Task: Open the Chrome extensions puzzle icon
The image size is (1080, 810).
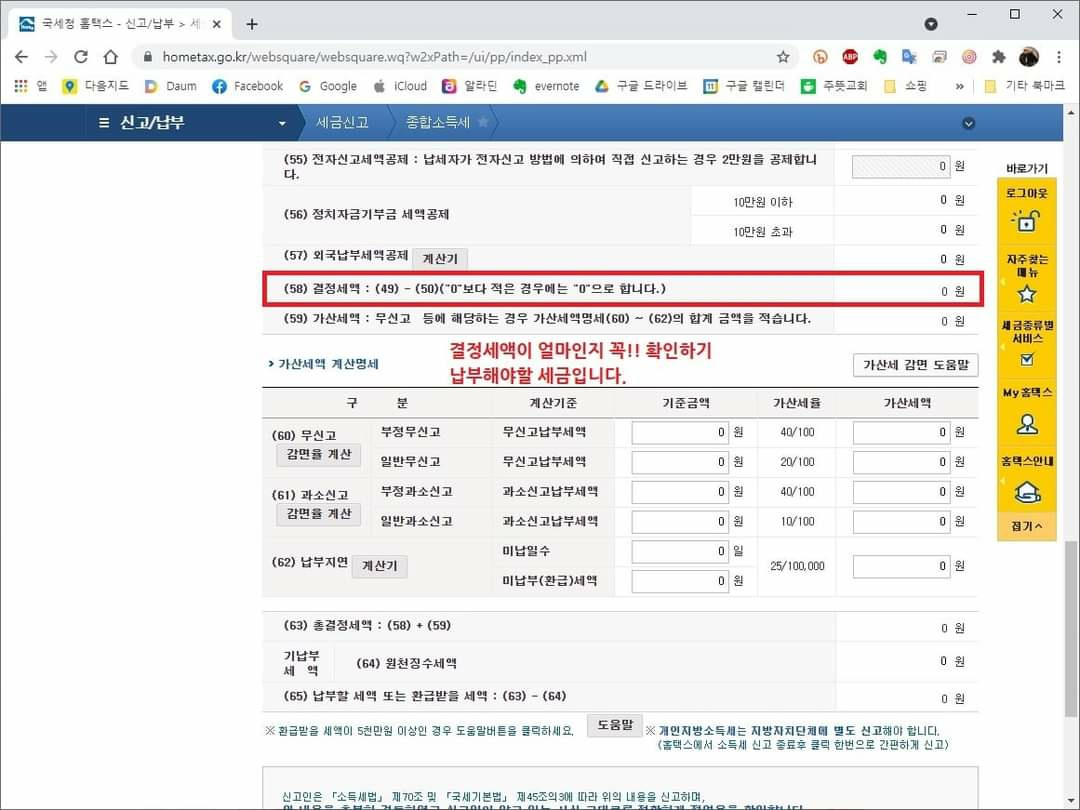Action: pyautogui.click(x=998, y=57)
